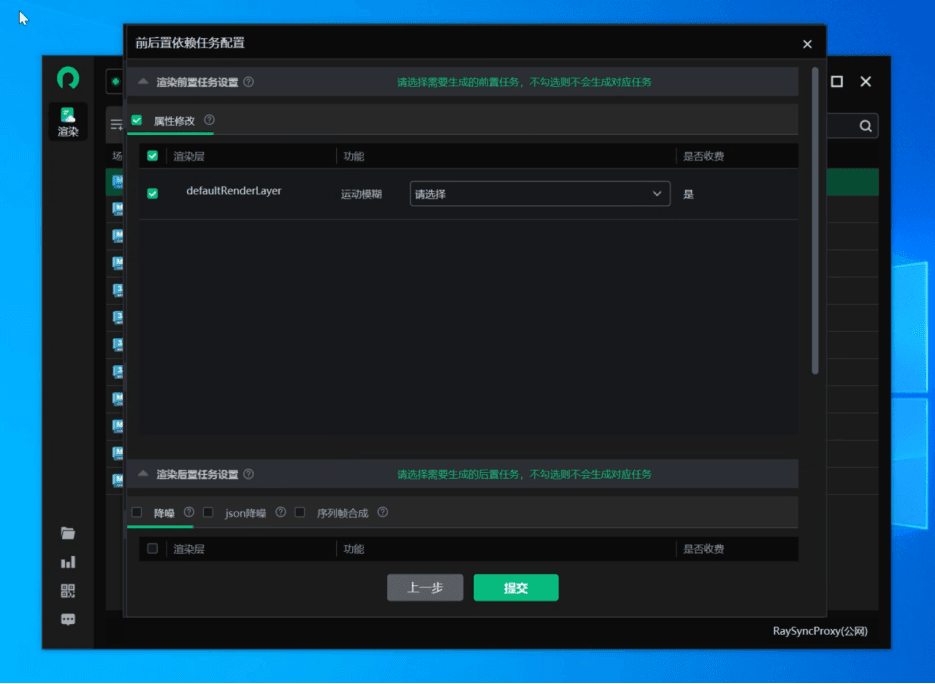Enable the 序列帧合成 checkbox

click(x=300, y=513)
